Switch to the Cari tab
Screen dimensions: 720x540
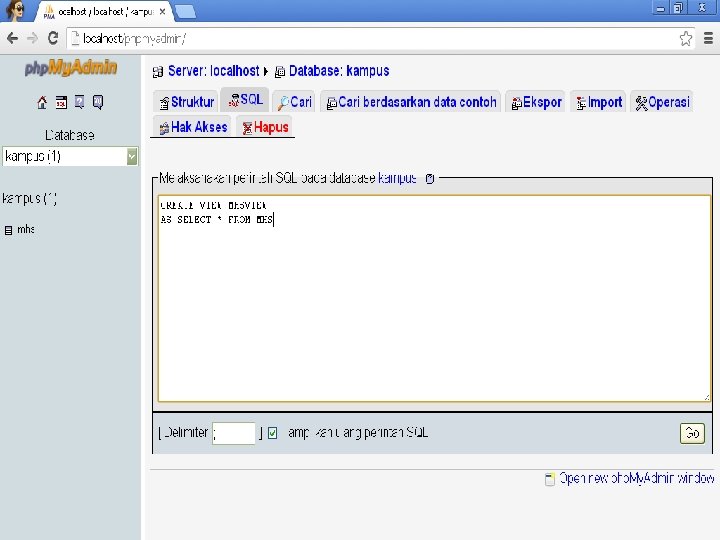pos(294,102)
